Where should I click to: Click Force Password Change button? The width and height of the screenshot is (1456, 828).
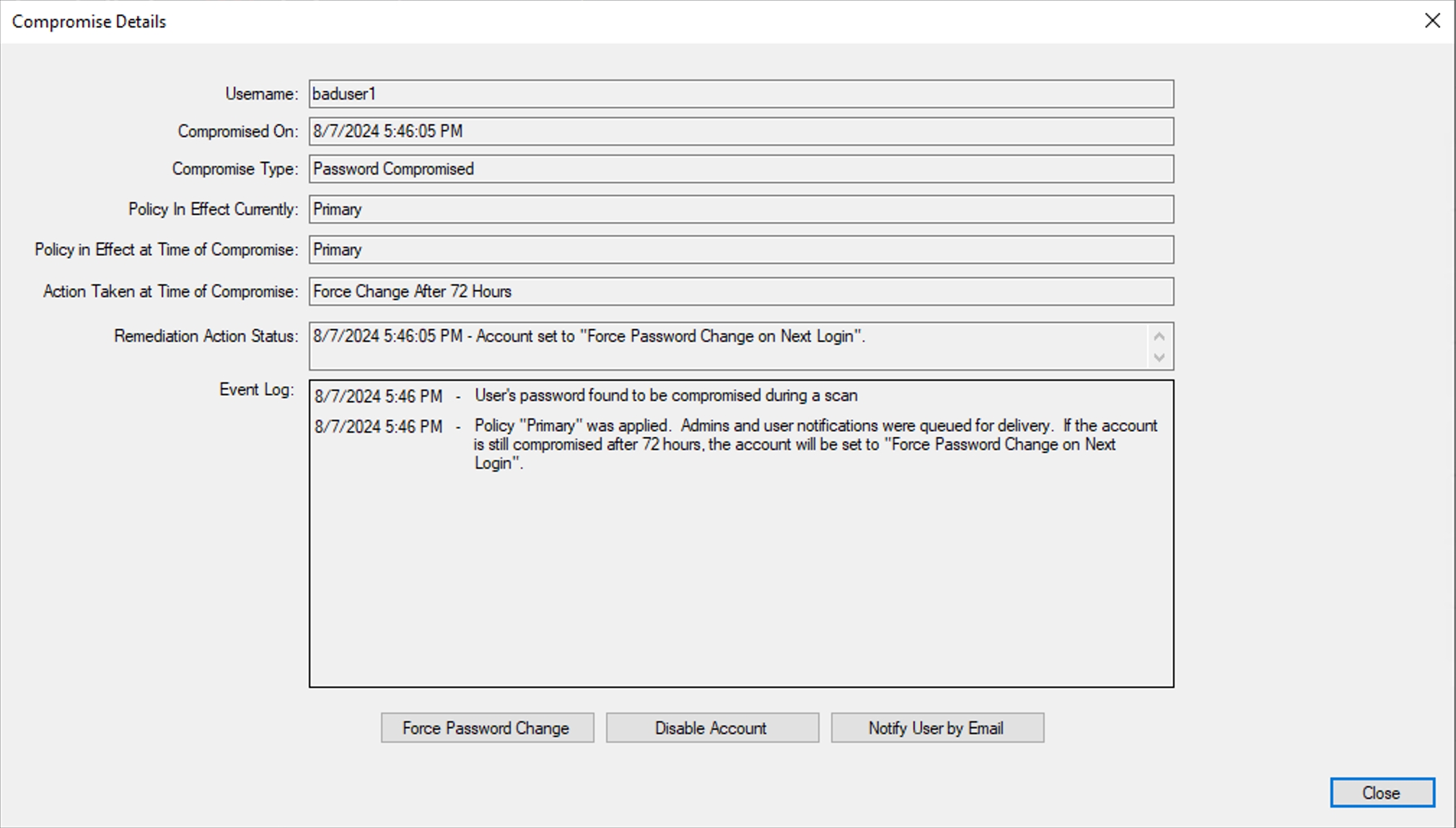pyautogui.click(x=487, y=728)
